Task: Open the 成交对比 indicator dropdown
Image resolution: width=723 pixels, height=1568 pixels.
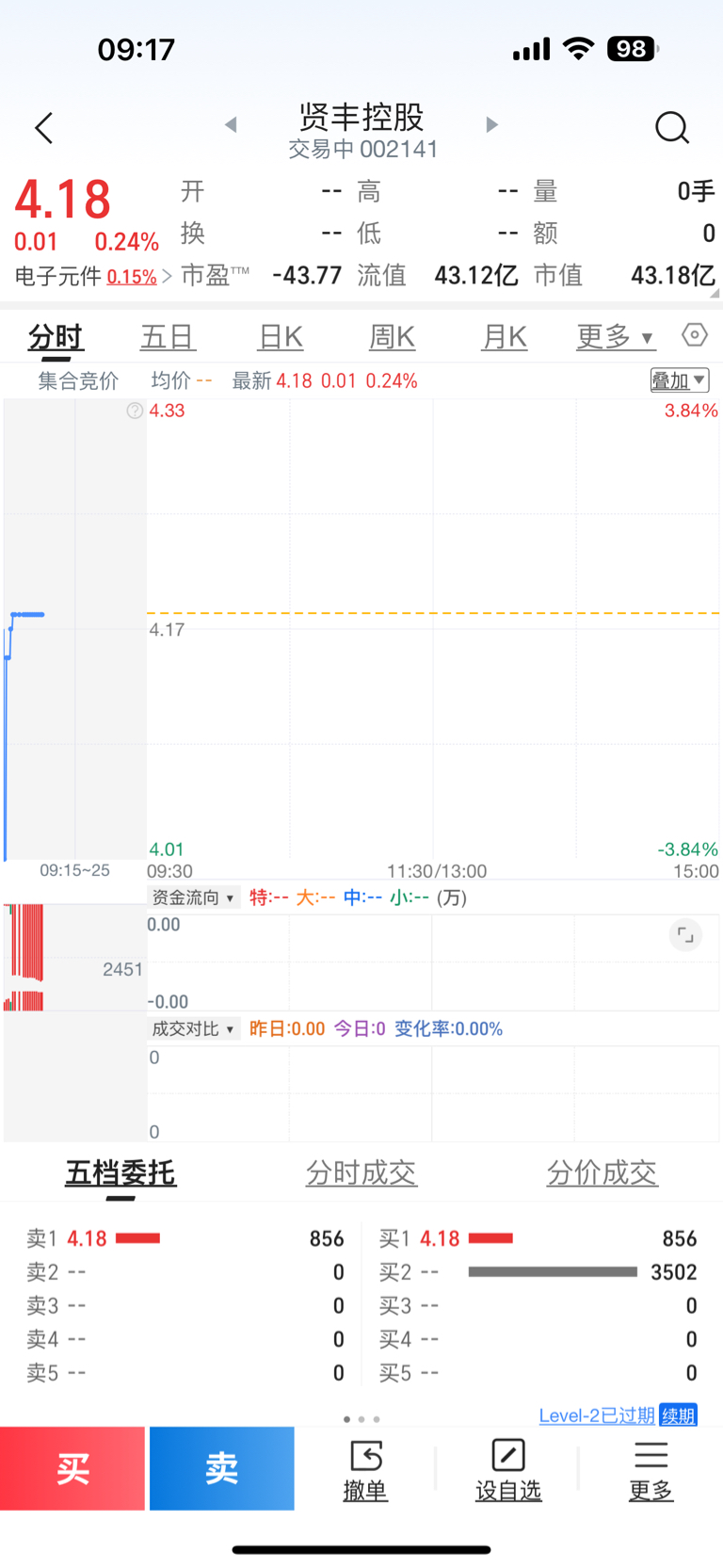Action: tap(194, 1028)
